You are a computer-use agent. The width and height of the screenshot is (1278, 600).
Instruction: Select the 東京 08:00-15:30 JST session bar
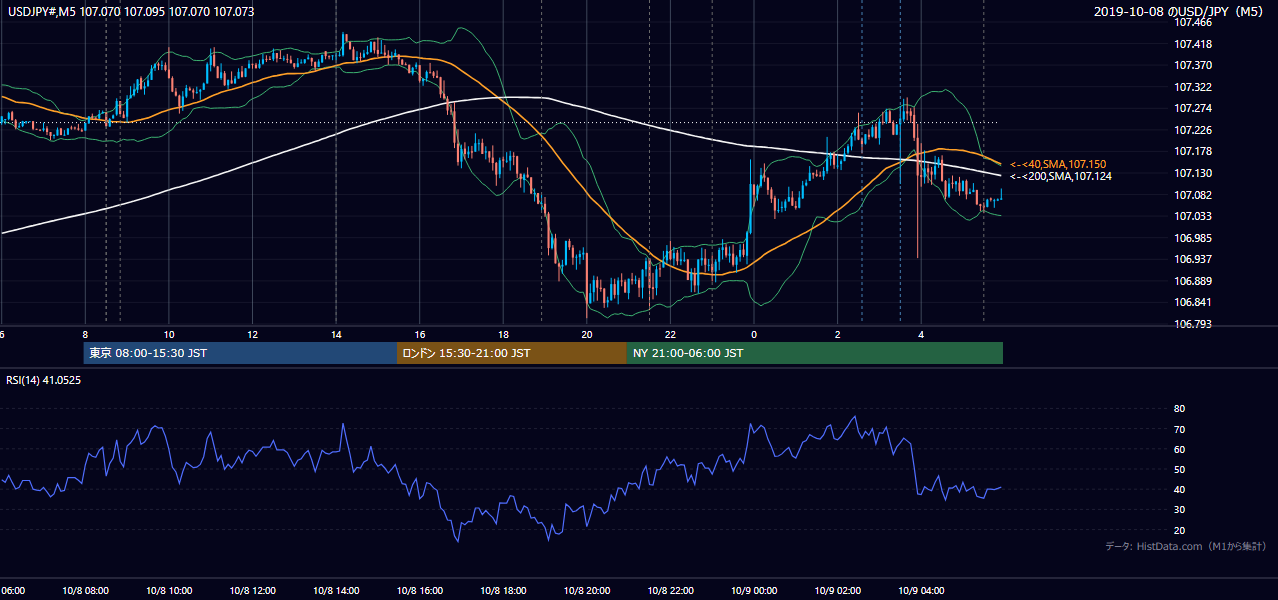click(x=240, y=353)
